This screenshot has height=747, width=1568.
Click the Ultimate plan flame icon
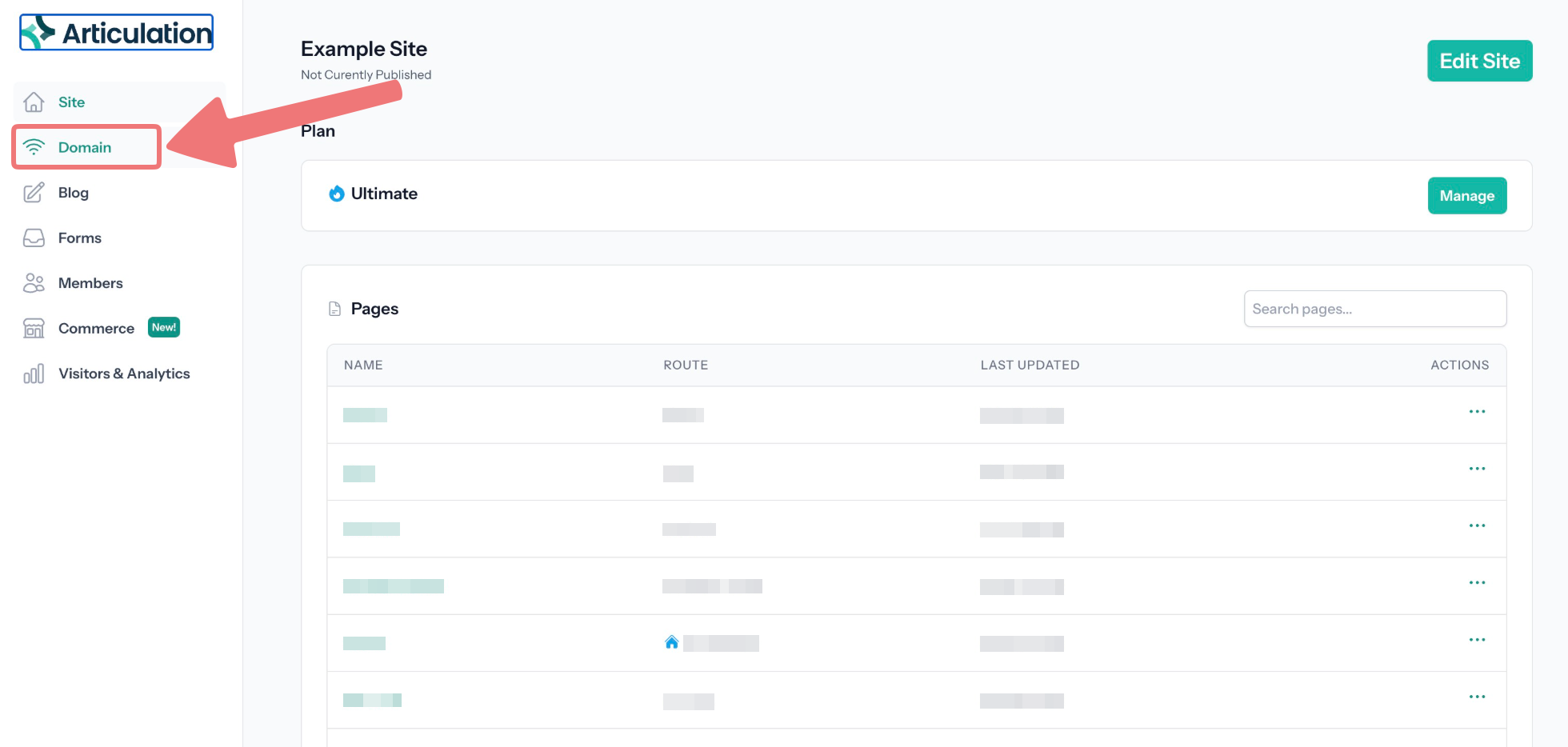[x=337, y=194]
